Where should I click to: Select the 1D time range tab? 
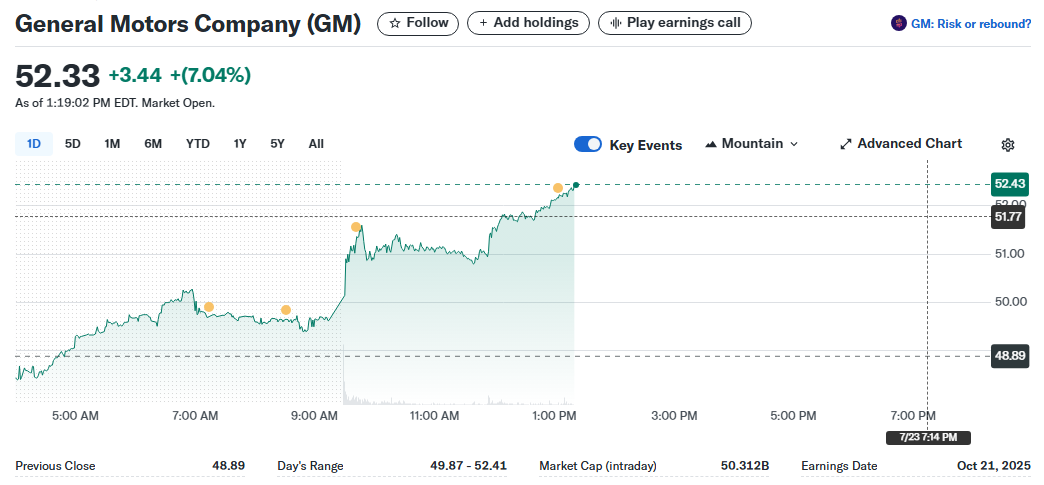[34, 144]
